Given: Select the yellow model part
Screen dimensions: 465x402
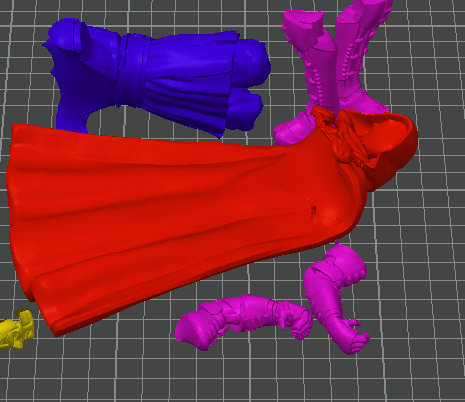Looking at the screenshot, I should (x=17, y=329).
